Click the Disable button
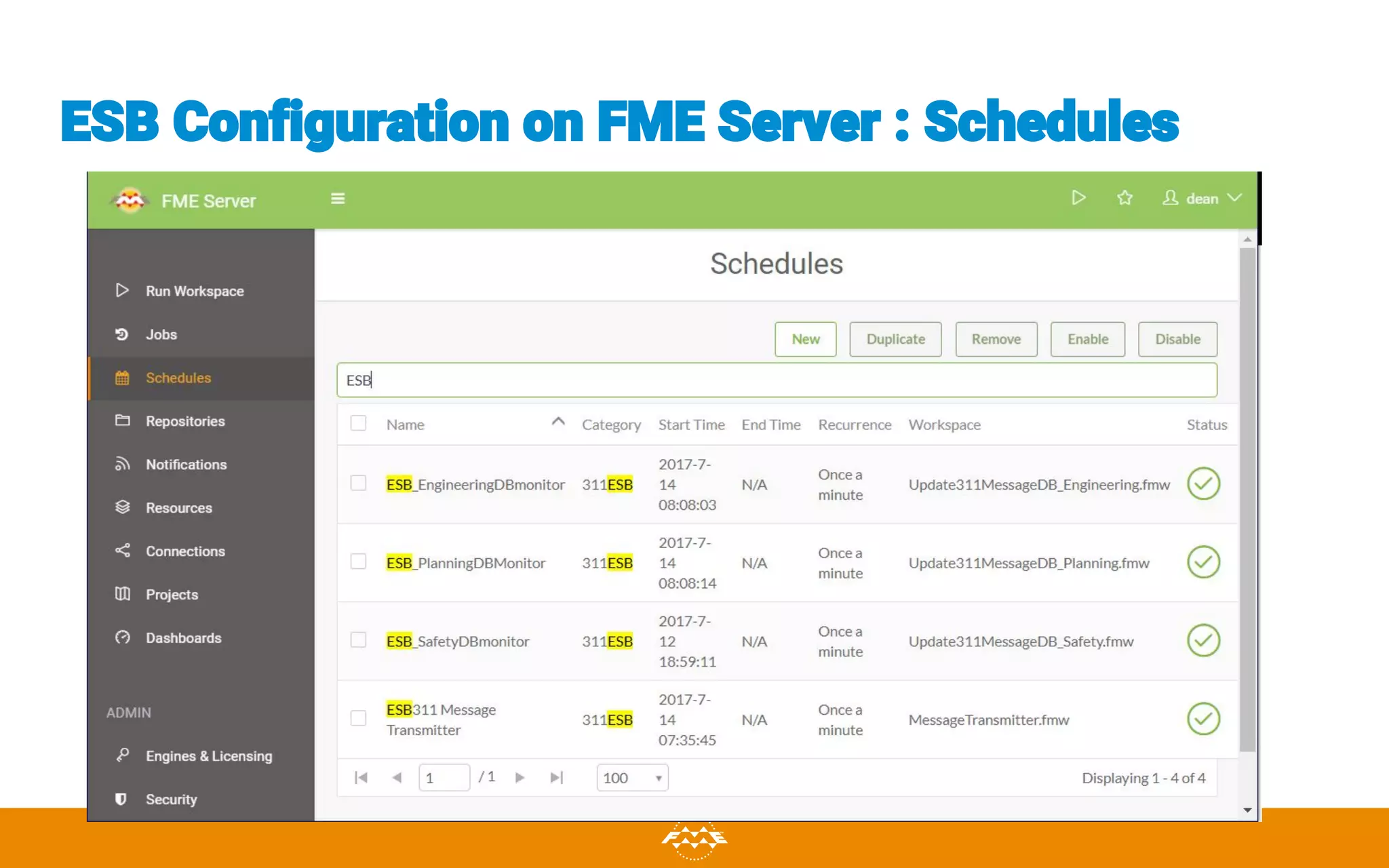This screenshot has width=1389, height=868. point(1177,339)
